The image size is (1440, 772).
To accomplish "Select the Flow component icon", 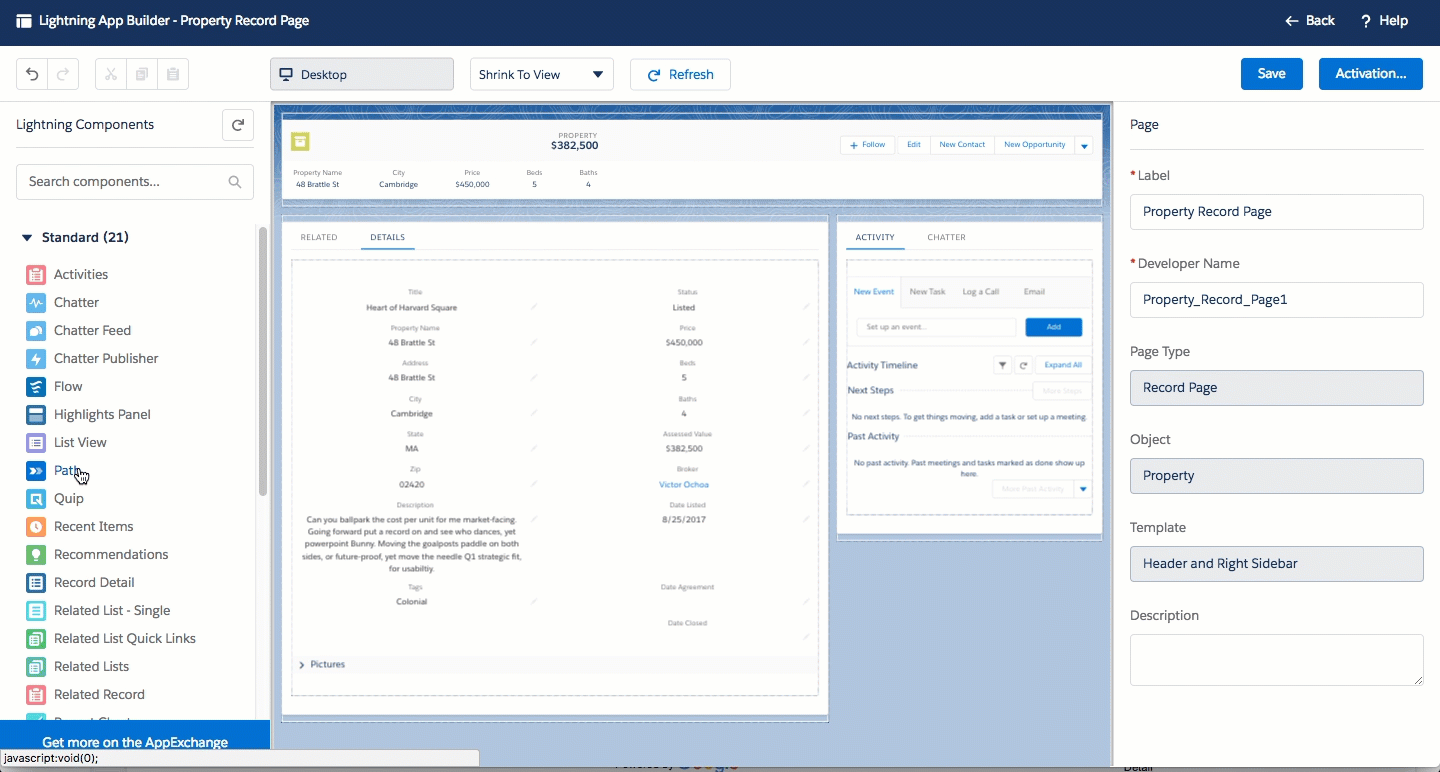I will pos(36,386).
